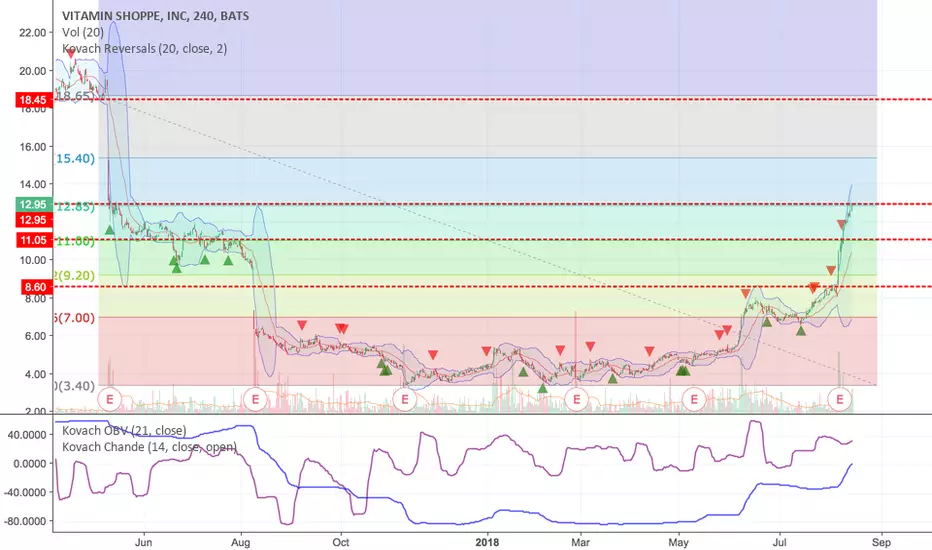
Task: Click the Mar label on time axis
Action: pos(581,542)
